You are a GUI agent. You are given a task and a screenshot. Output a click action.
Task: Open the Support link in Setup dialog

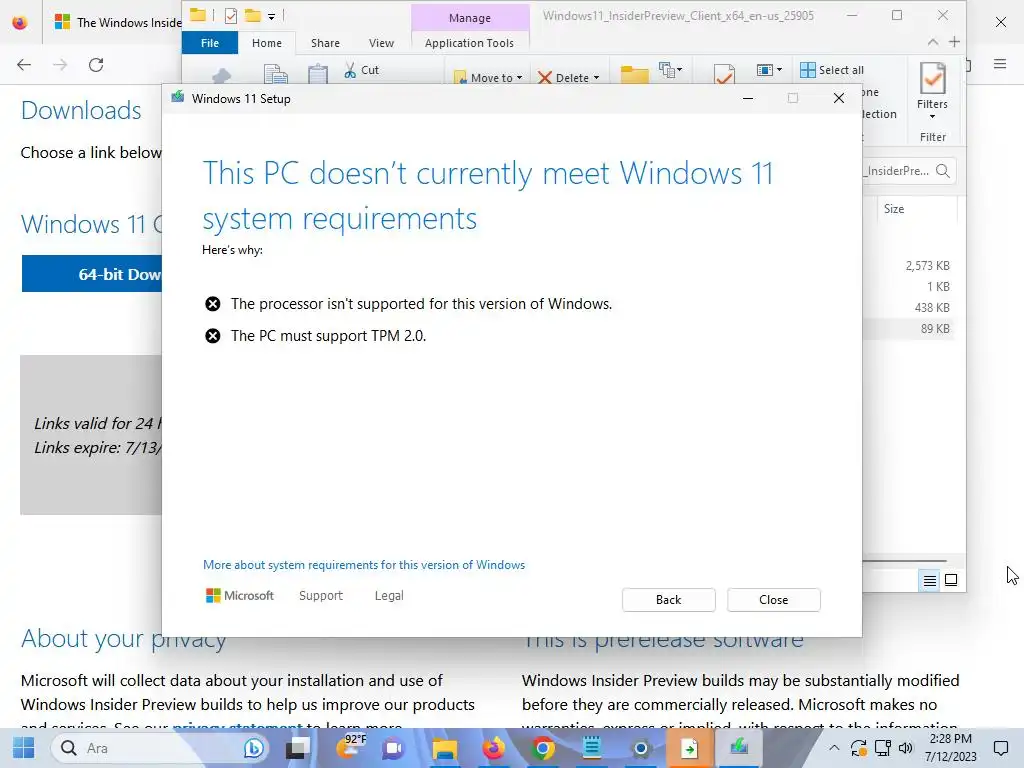coord(321,596)
